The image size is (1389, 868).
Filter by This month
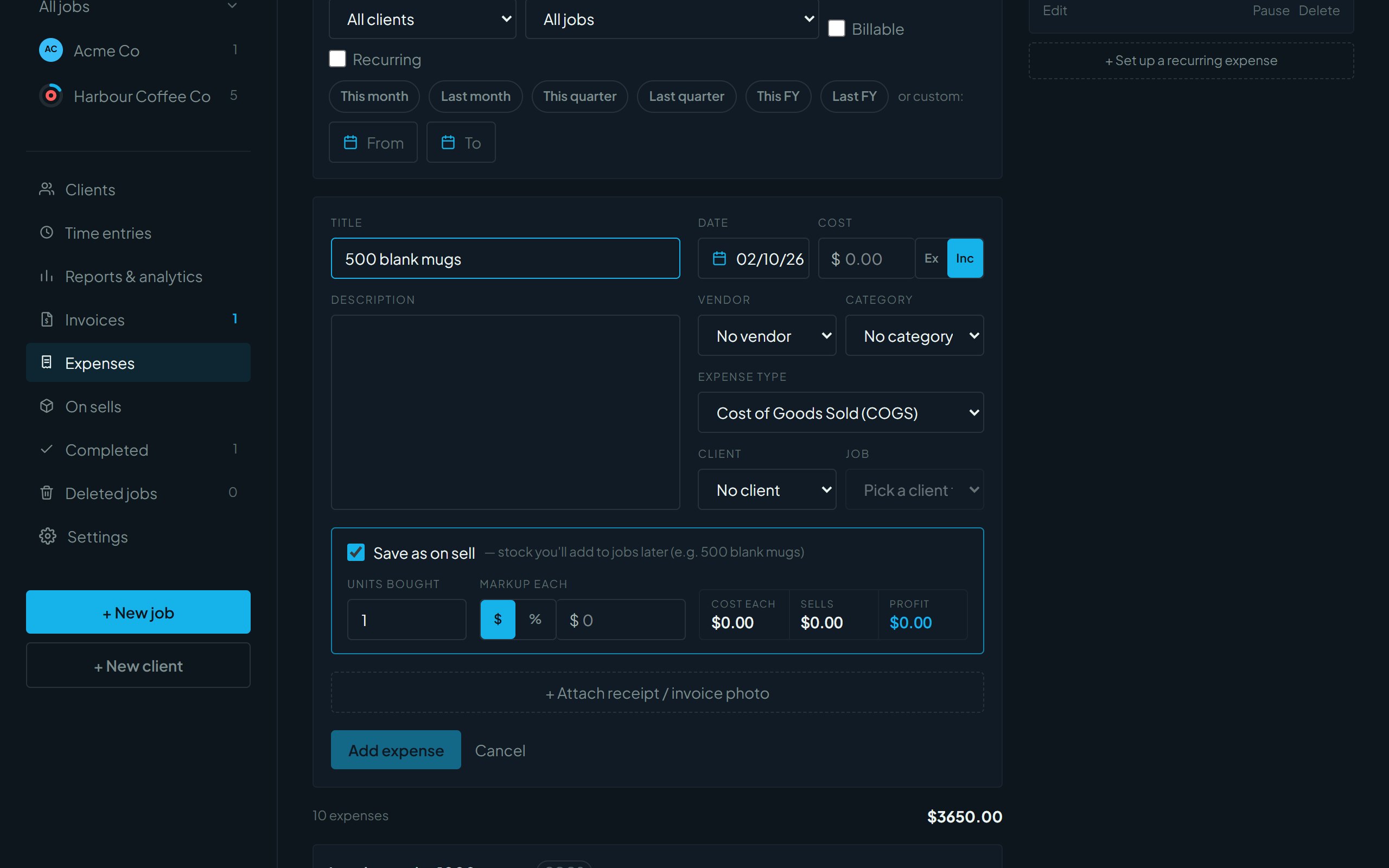pyautogui.click(x=374, y=96)
